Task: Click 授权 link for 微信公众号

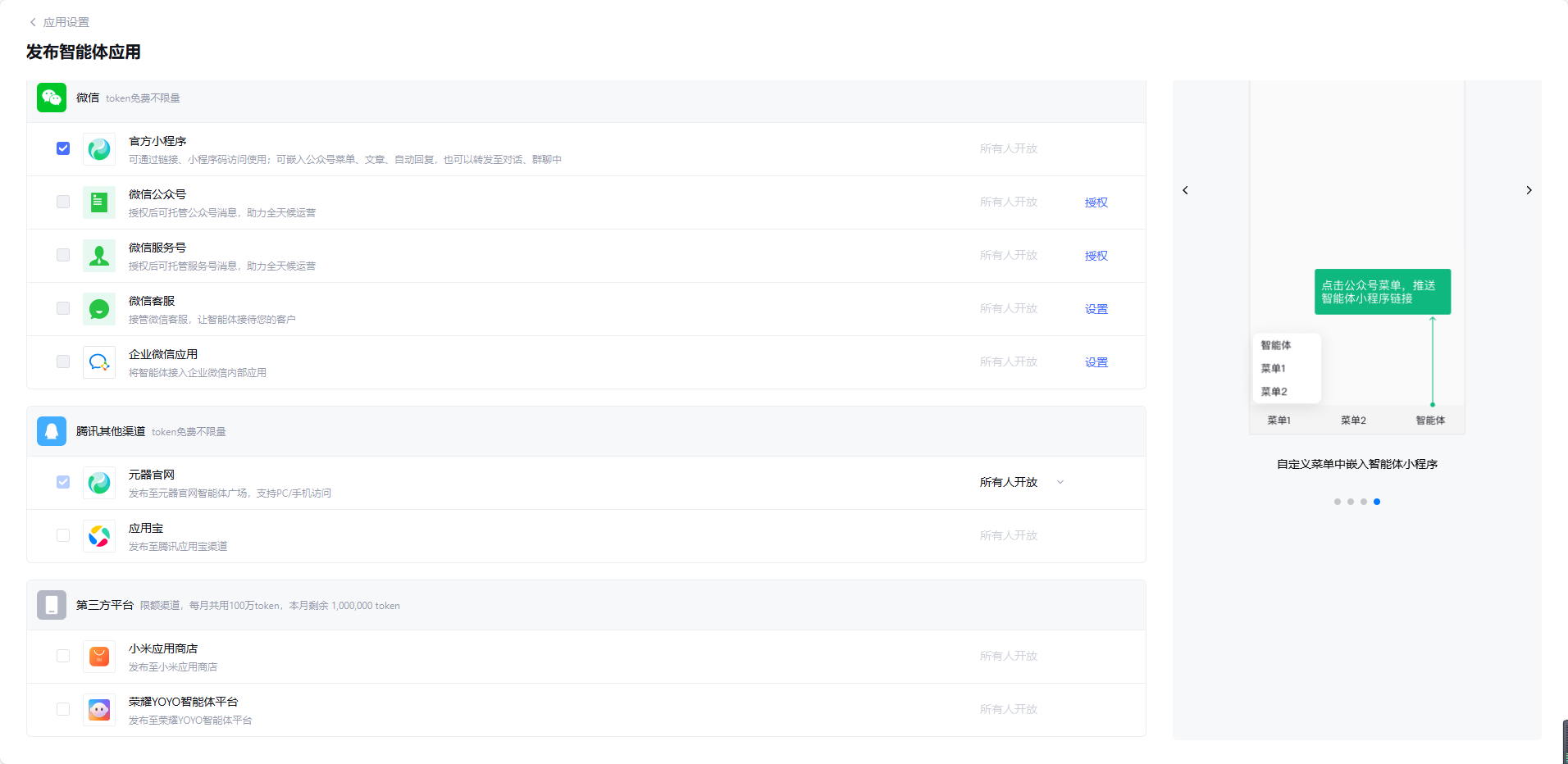Action: coord(1096,202)
